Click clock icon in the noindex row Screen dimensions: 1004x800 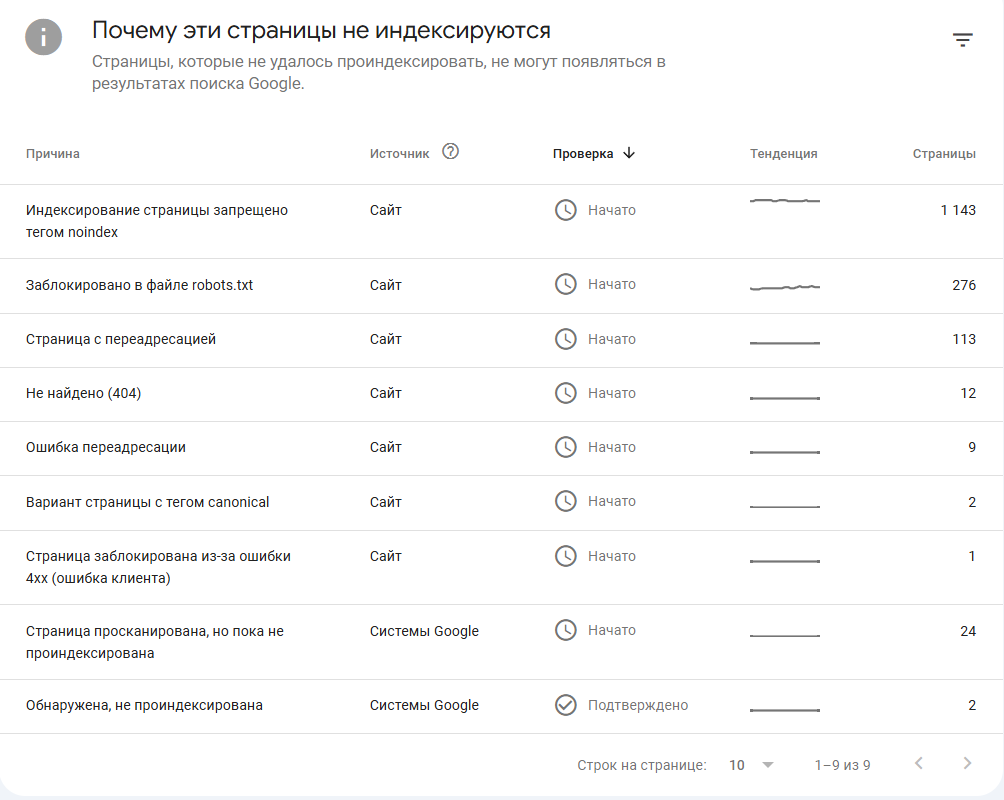click(x=565, y=210)
